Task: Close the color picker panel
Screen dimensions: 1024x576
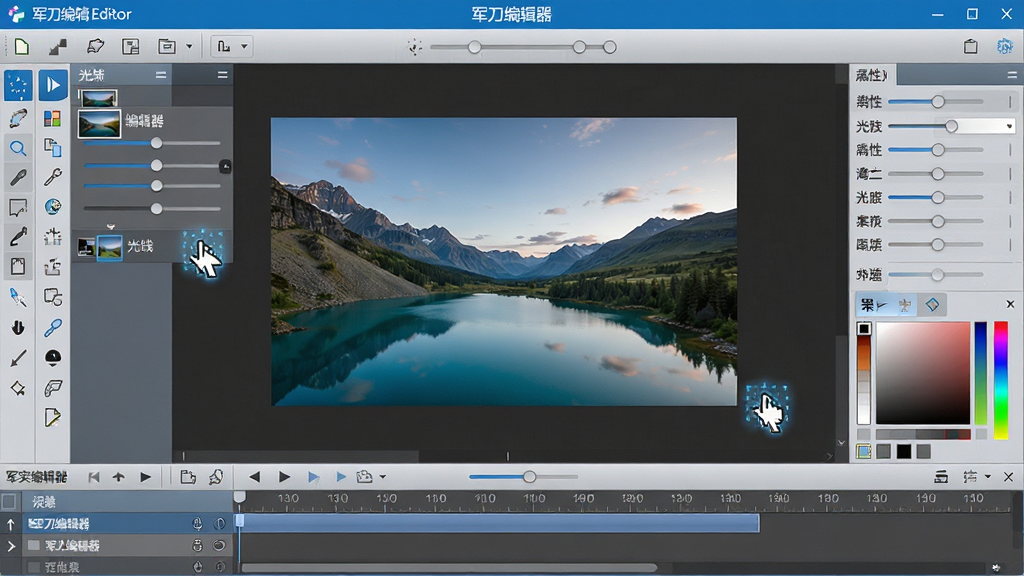Action: click(x=1010, y=304)
